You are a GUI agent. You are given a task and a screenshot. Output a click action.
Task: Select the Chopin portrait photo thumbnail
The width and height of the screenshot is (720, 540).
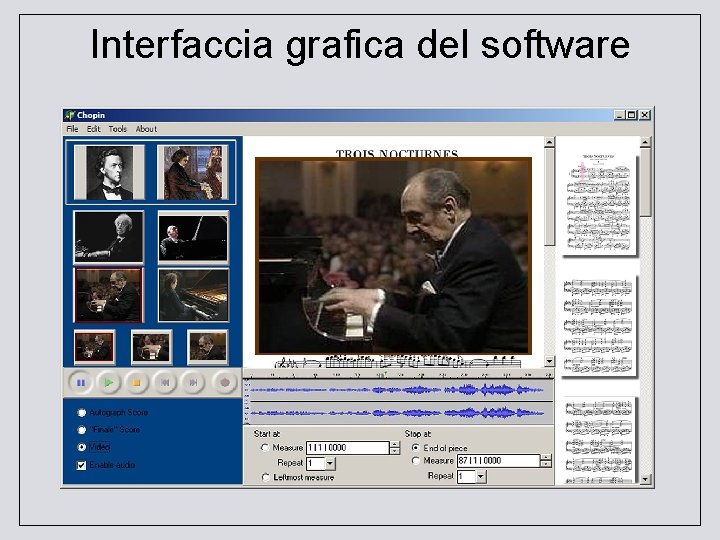[109, 173]
